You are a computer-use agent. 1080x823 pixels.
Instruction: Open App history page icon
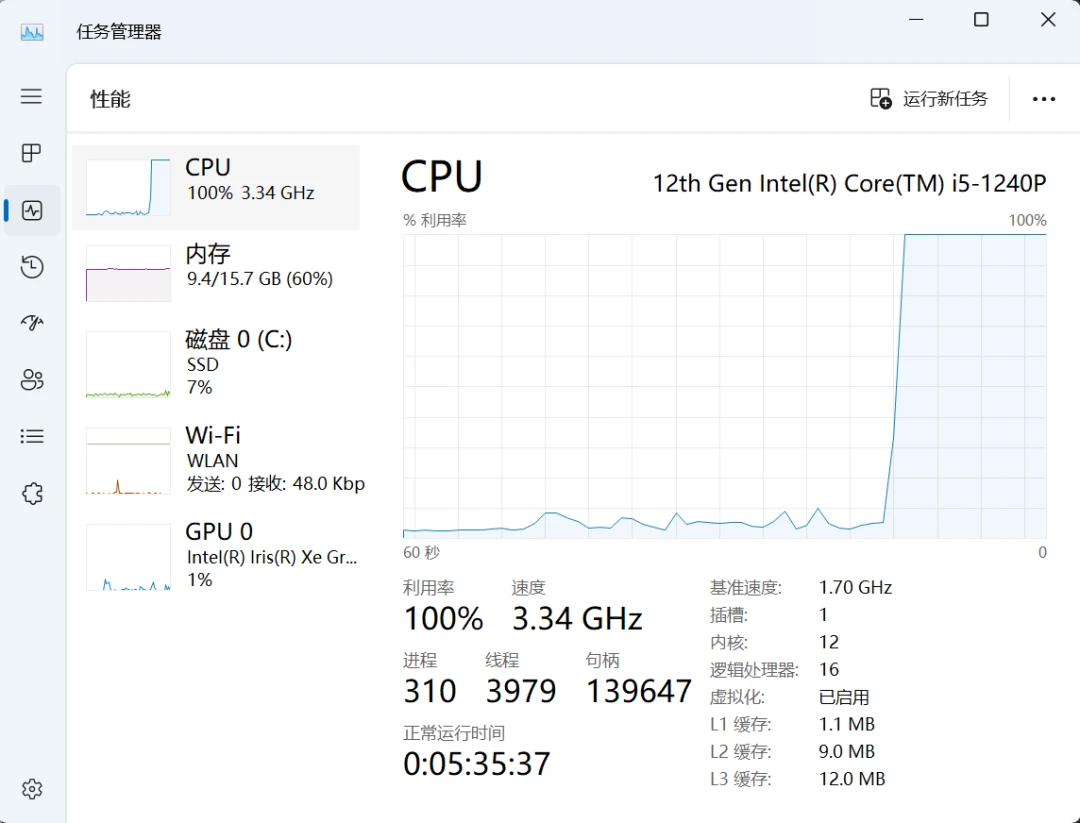32,267
